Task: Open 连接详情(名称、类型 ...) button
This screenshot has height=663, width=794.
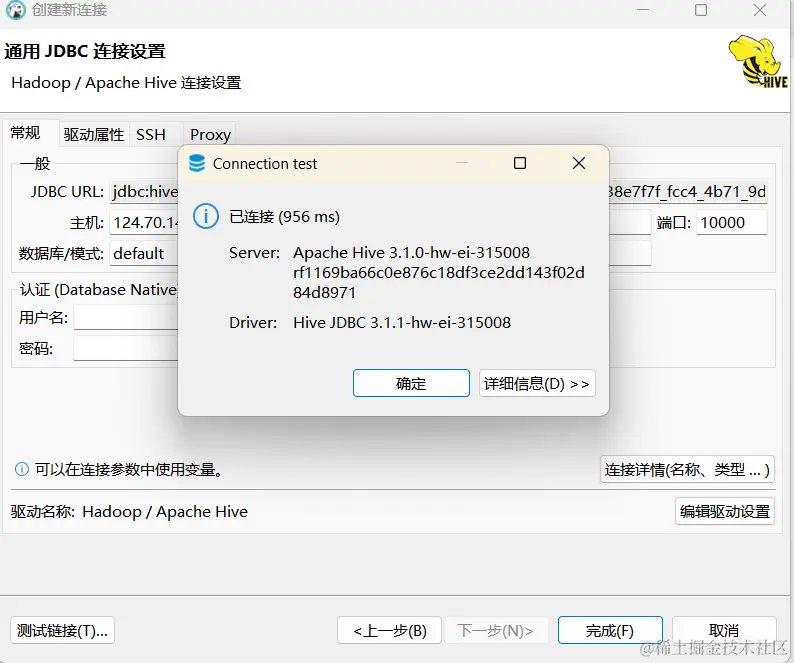Action: (x=687, y=470)
